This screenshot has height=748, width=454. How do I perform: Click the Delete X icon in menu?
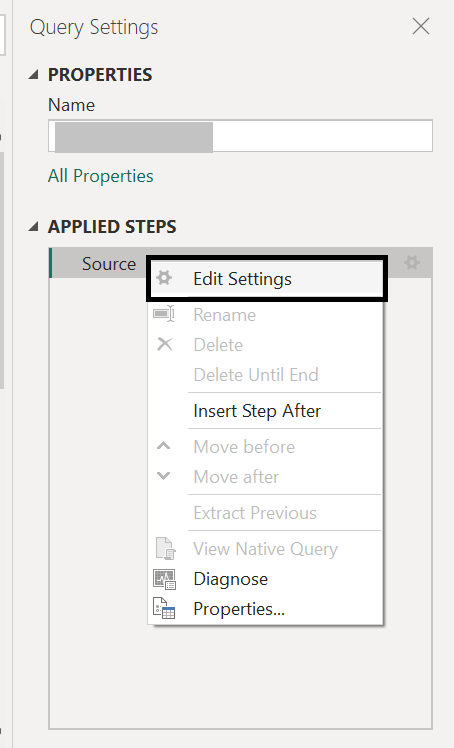point(165,344)
